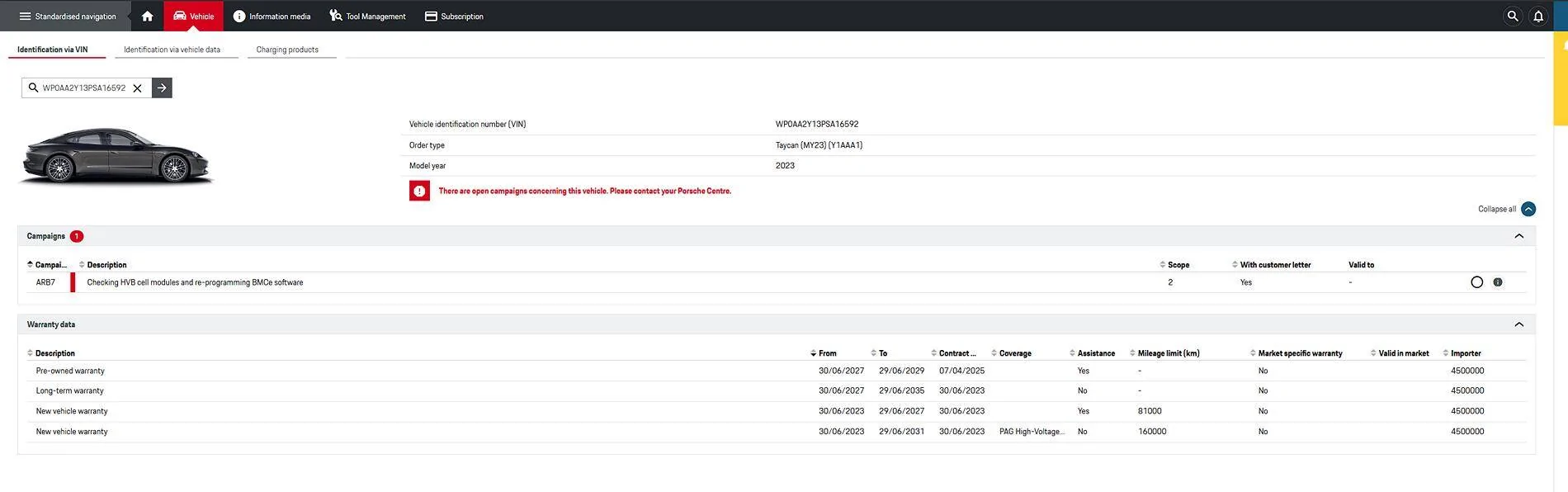Sort by Market specific warranty column
1568x492 pixels.
1296,353
